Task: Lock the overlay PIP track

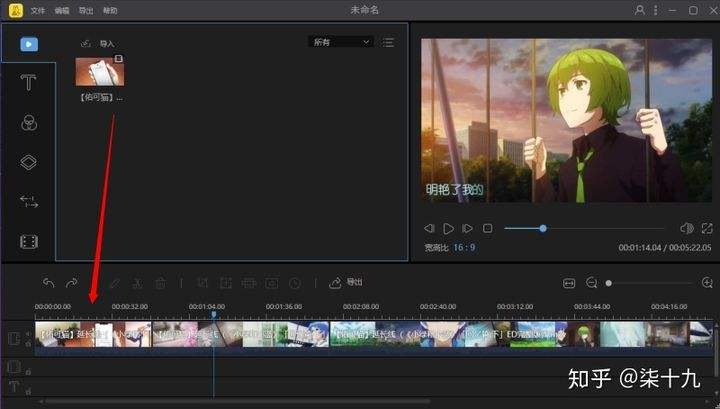Action: pyautogui.click(x=28, y=371)
